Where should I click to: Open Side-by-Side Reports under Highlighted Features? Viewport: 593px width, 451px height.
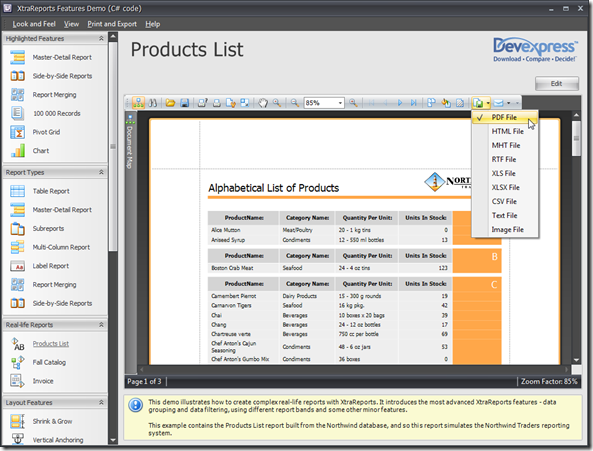51,76
